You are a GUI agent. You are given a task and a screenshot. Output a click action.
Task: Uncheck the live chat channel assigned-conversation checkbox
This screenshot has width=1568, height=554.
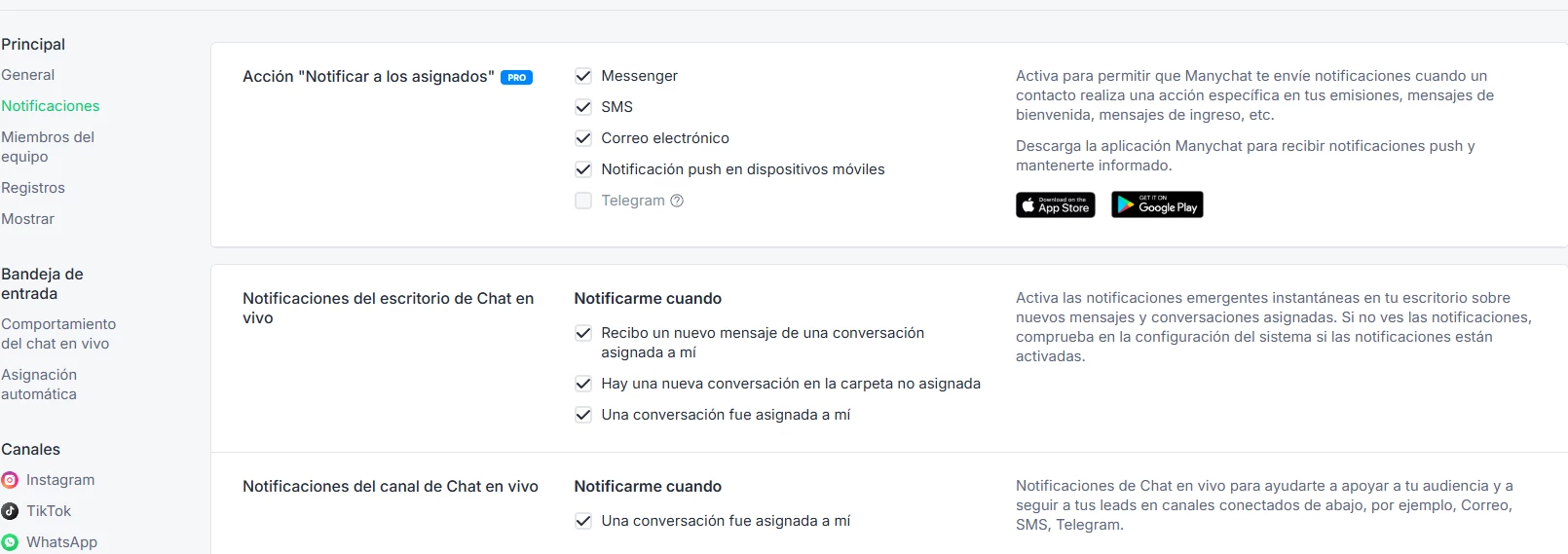[583, 521]
